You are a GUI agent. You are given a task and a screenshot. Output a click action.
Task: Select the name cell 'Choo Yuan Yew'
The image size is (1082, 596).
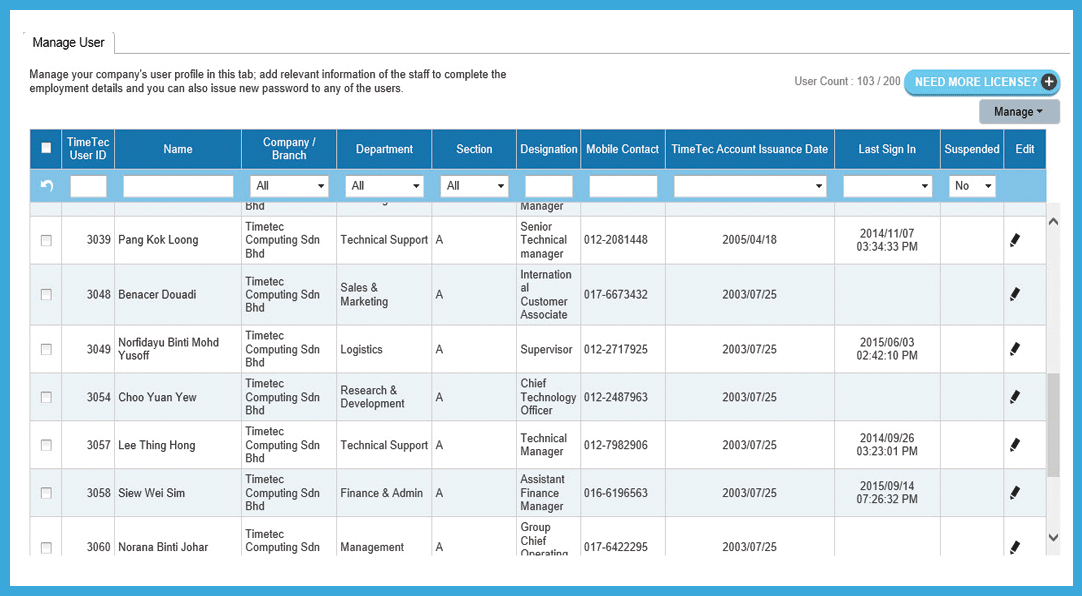coord(157,397)
